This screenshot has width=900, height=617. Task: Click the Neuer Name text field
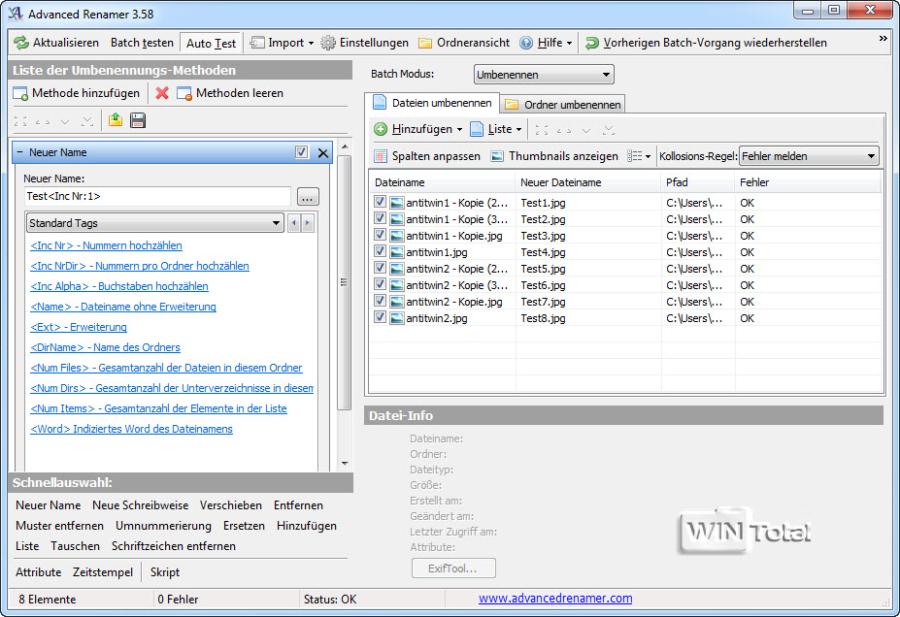point(157,196)
